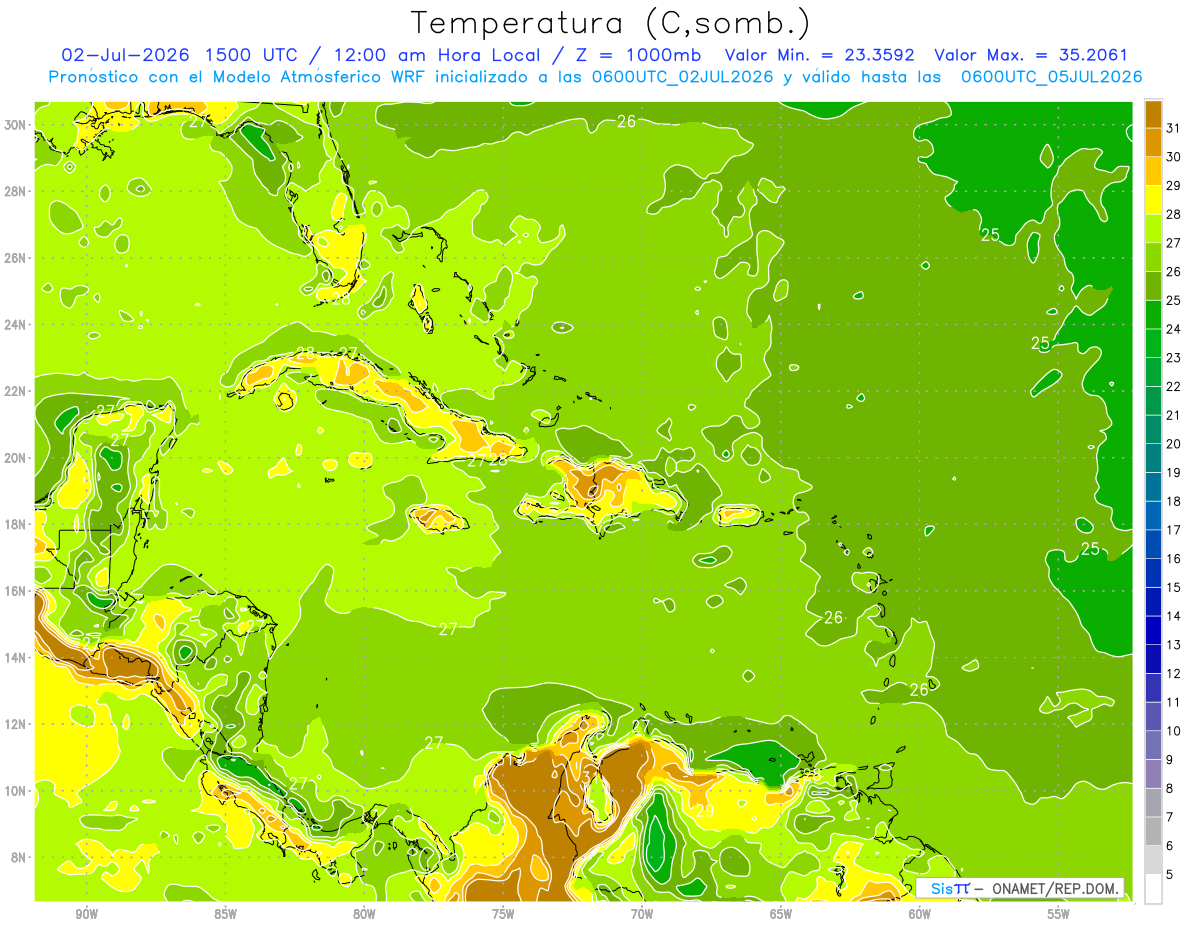The height and width of the screenshot is (927, 1200).
Task: Click the legend label '31'
Action: (x=1174, y=128)
